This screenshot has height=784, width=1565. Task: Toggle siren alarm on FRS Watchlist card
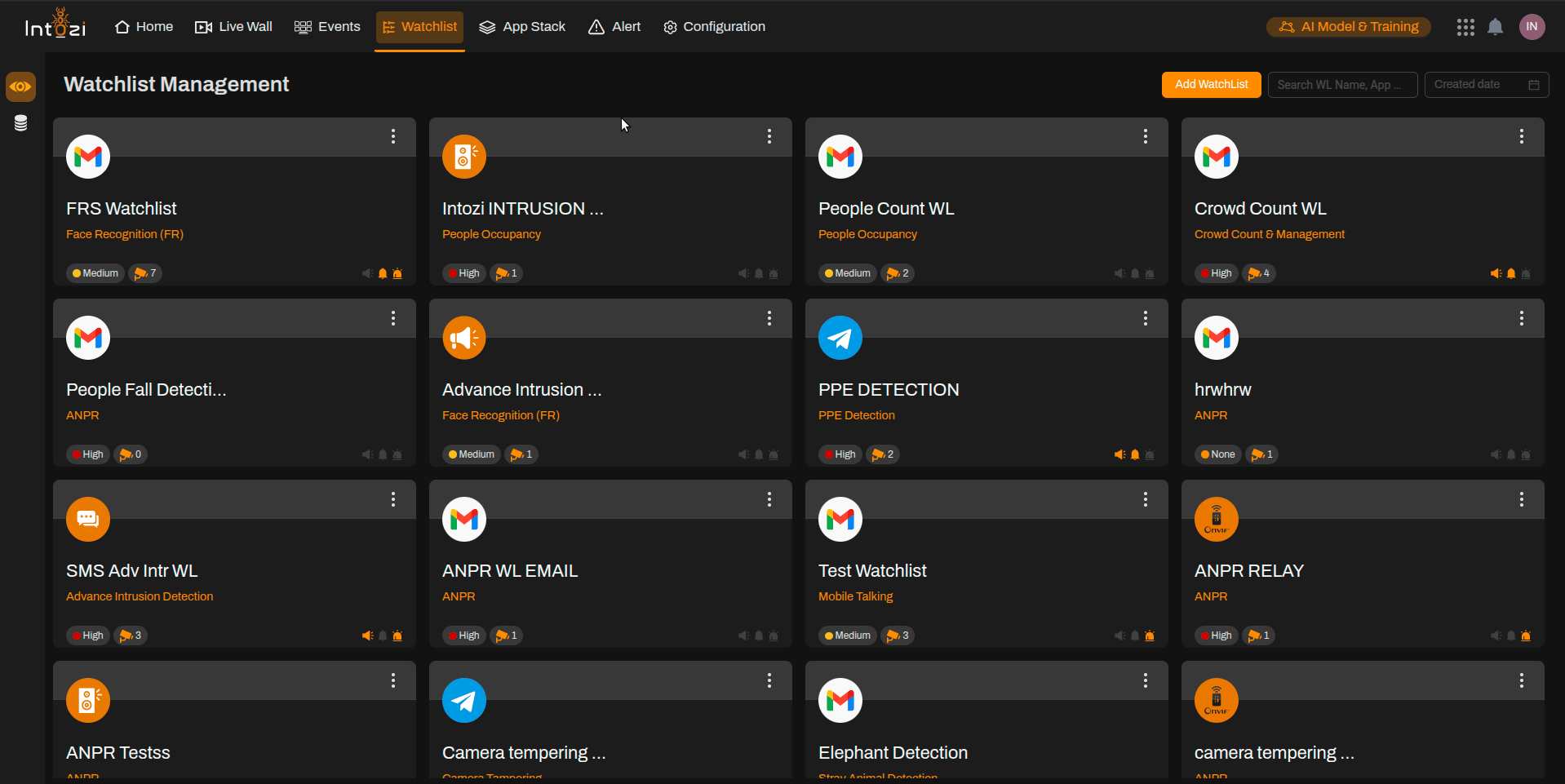coord(397,273)
